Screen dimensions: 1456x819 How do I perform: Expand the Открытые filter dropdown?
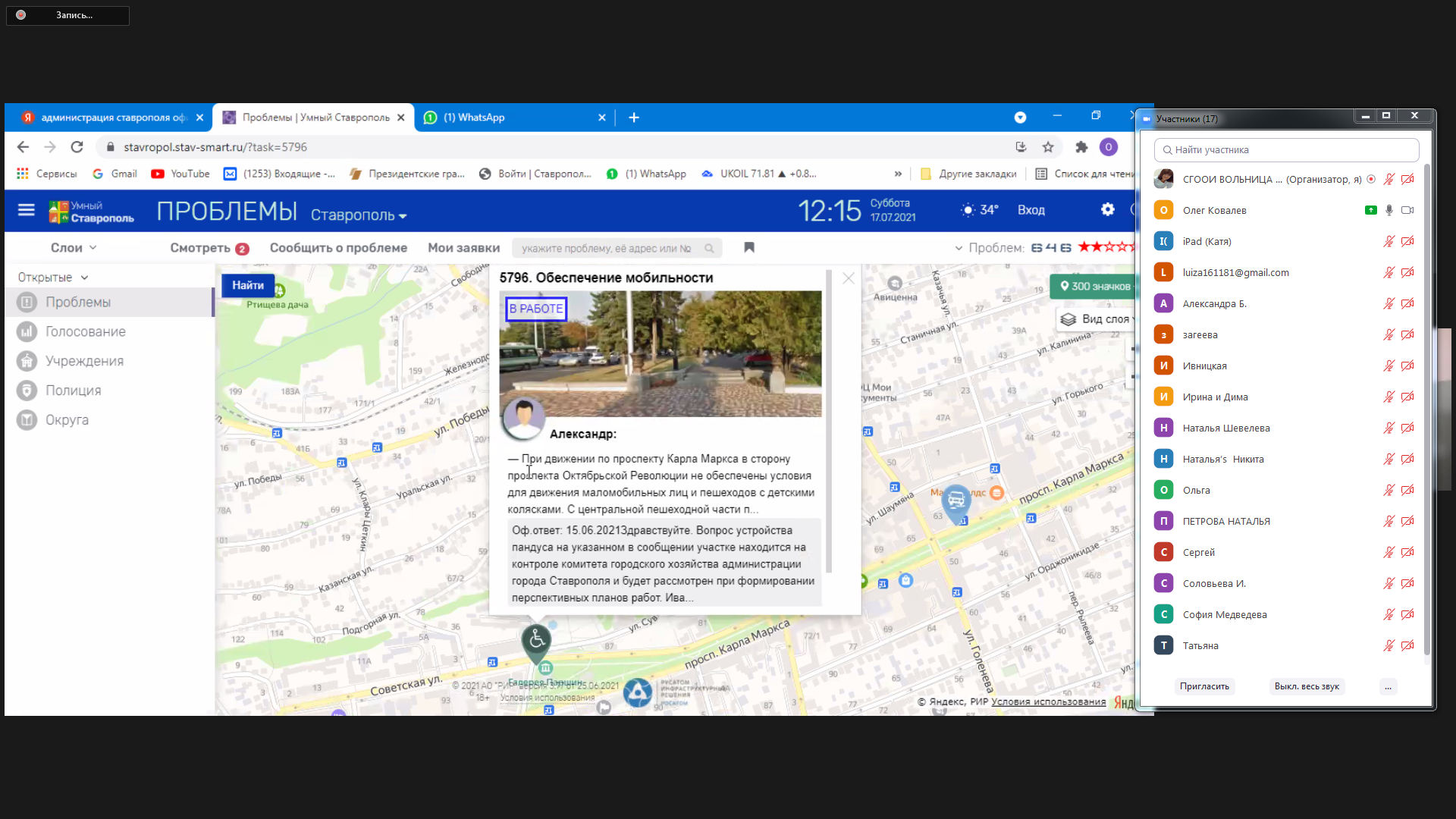coord(53,278)
